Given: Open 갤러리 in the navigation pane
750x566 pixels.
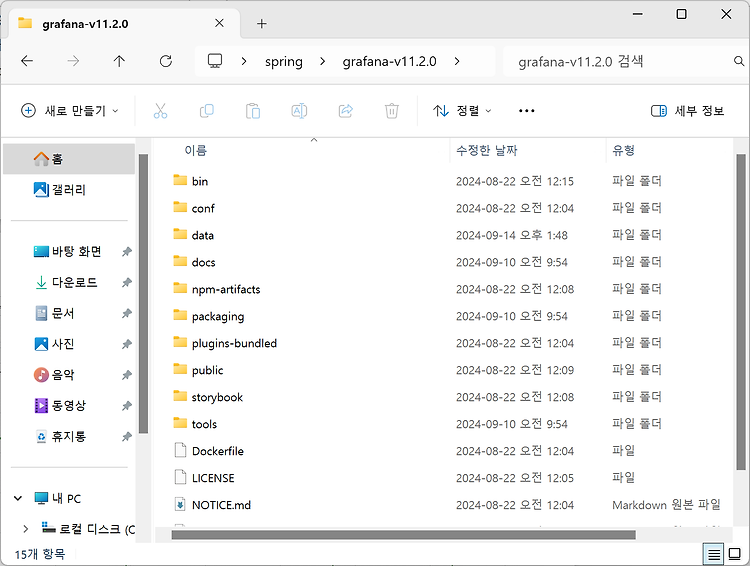Looking at the screenshot, I should click(x=69, y=189).
